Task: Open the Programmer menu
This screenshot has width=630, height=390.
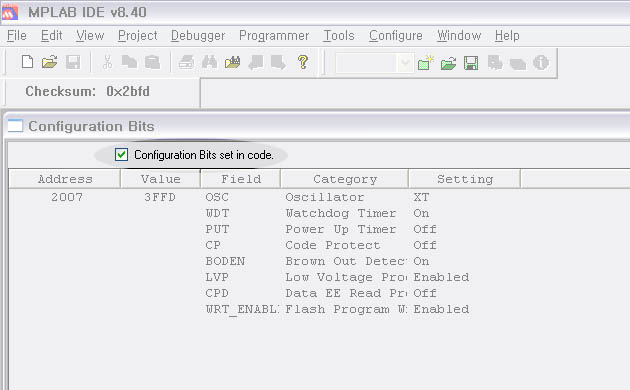Action: point(274,36)
